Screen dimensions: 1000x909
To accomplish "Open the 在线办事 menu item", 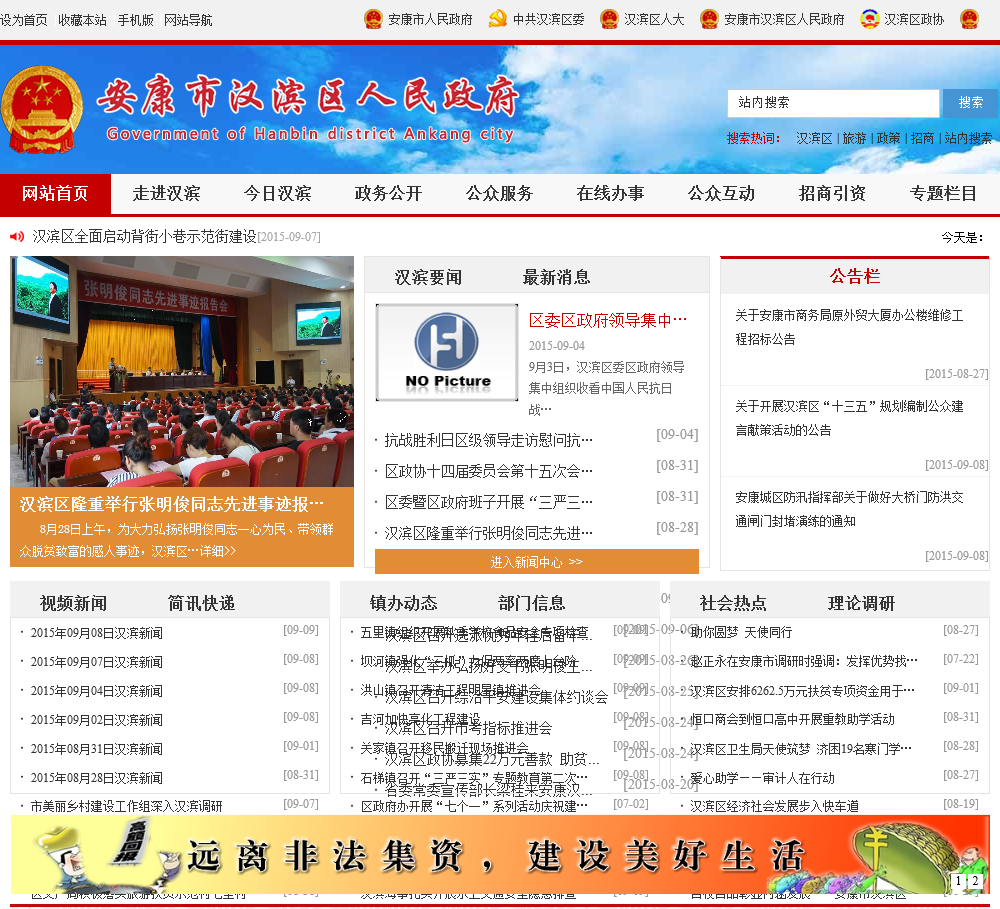I will 610,193.
